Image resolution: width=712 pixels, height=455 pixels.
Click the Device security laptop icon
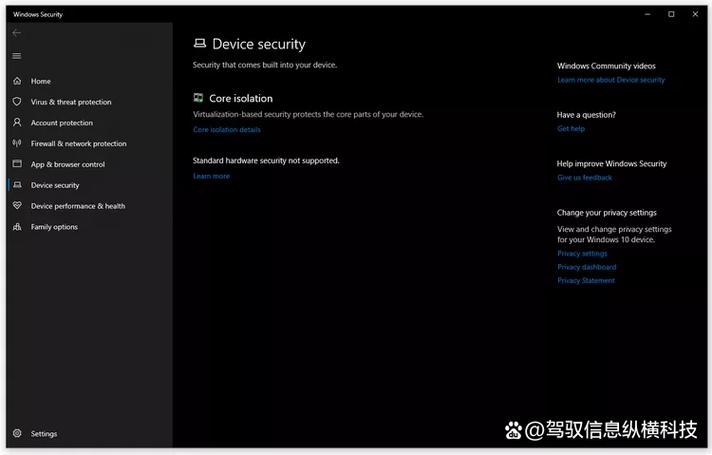click(17, 185)
